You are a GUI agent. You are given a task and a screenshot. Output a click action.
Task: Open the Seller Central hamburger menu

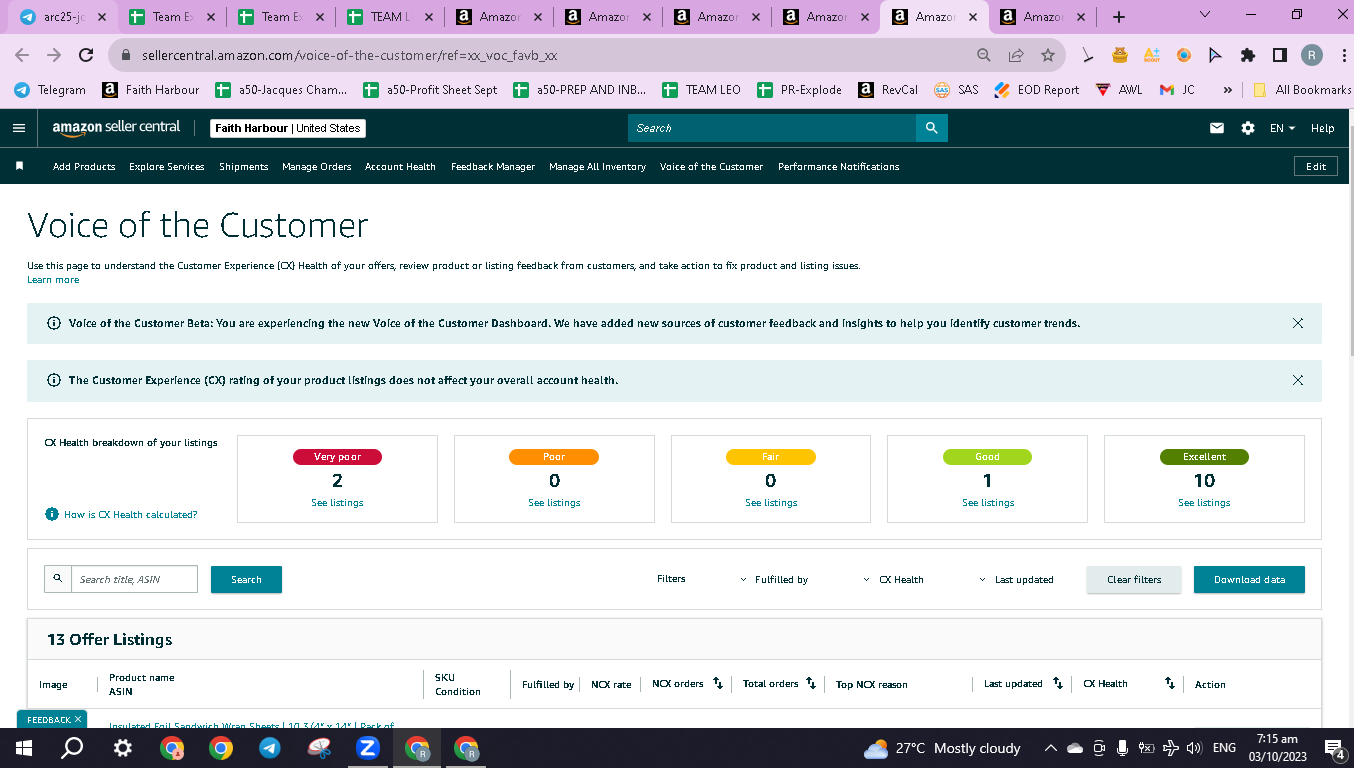pos(18,128)
